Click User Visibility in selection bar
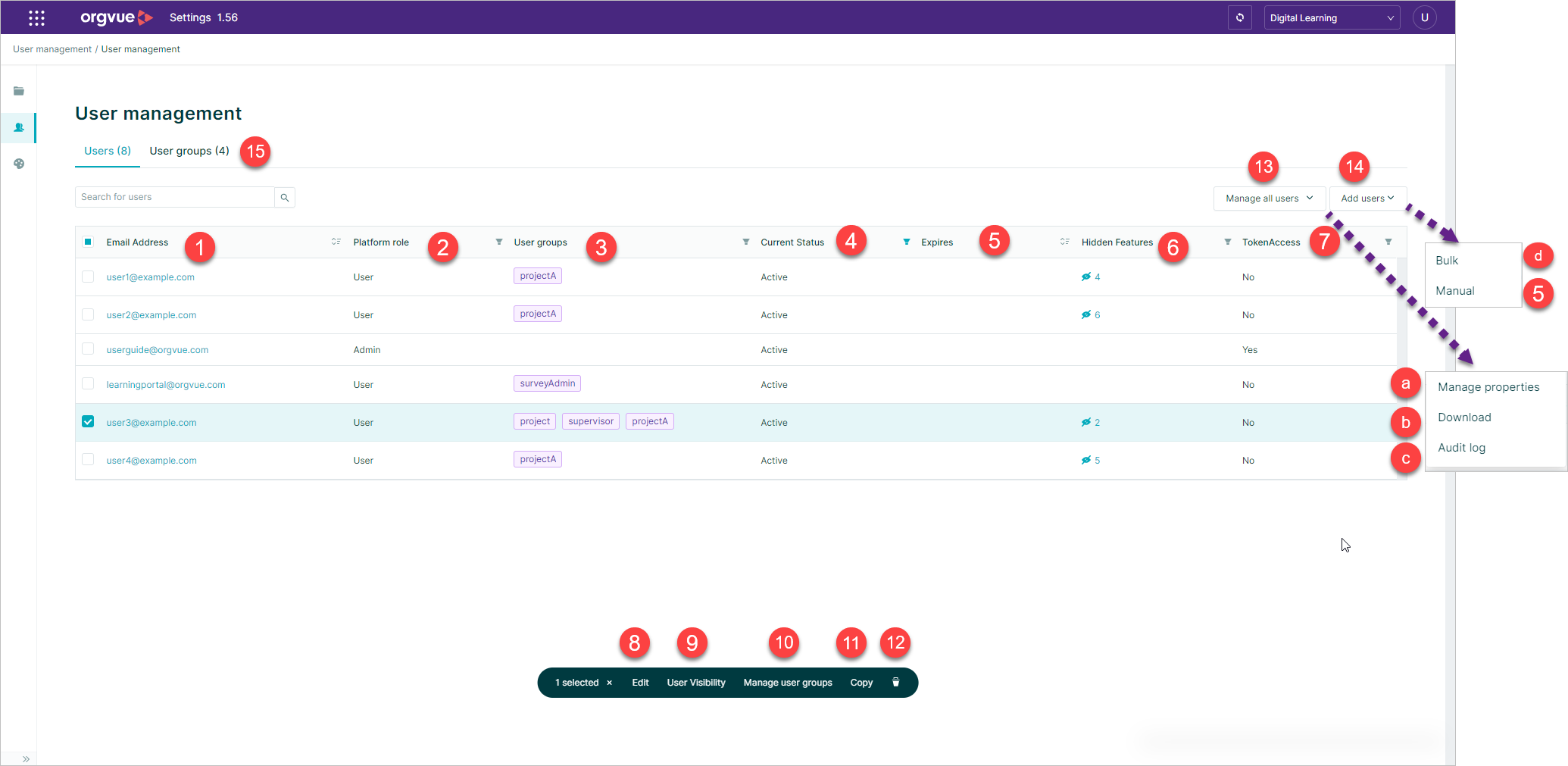The width and height of the screenshot is (1568, 766). pos(696,683)
